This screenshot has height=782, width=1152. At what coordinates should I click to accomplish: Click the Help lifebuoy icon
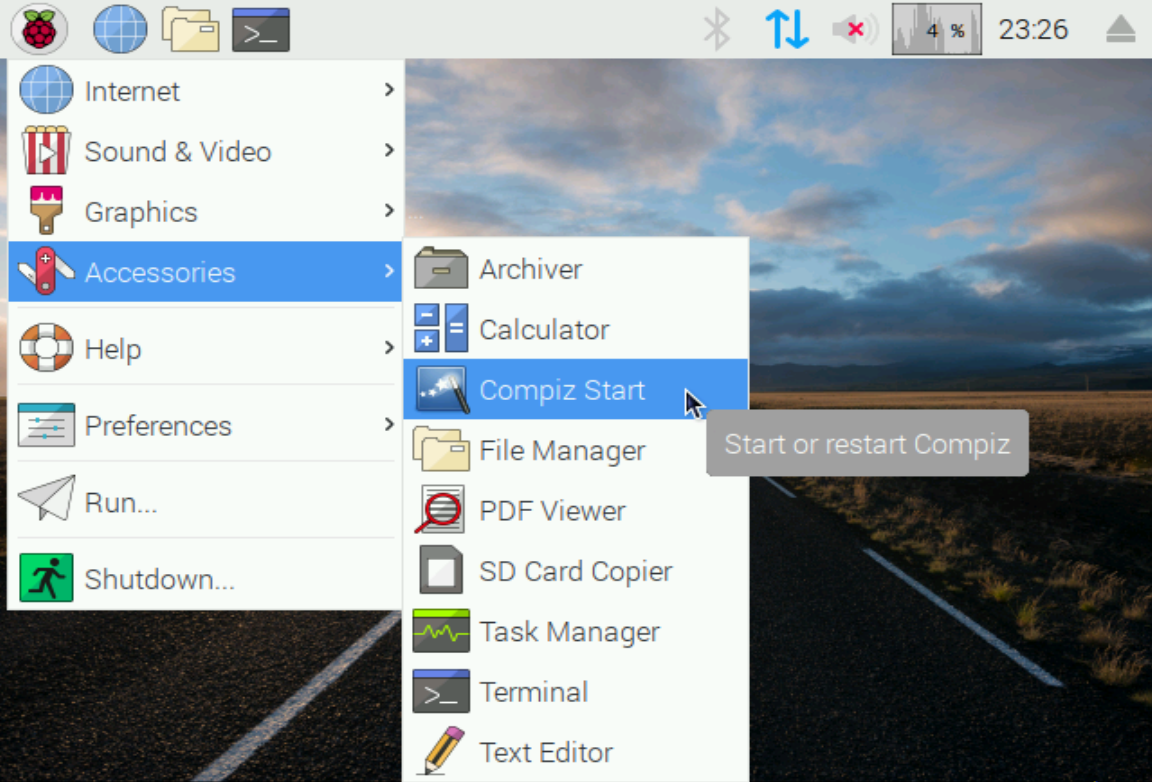pyautogui.click(x=46, y=347)
